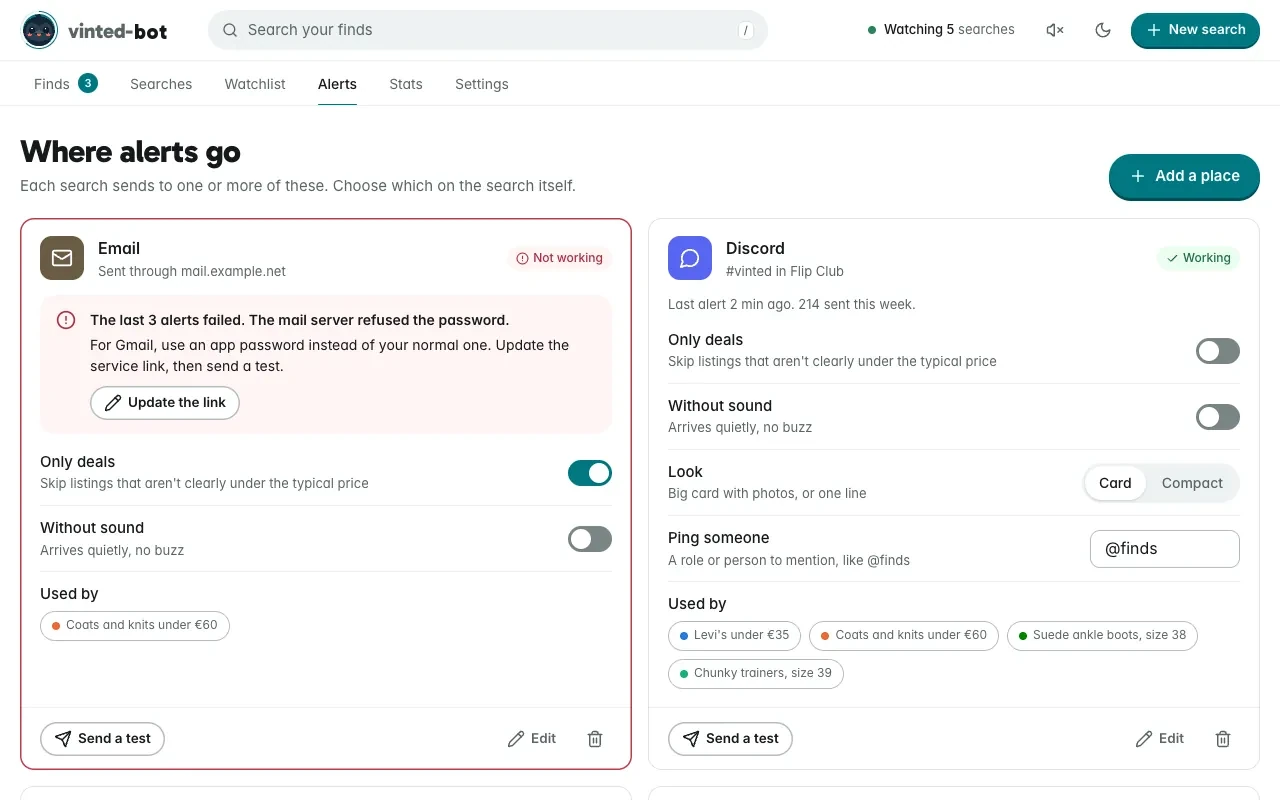This screenshot has height=800, width=1280.
Task: Click Watching 5 searches status
Action: point(941,30)
